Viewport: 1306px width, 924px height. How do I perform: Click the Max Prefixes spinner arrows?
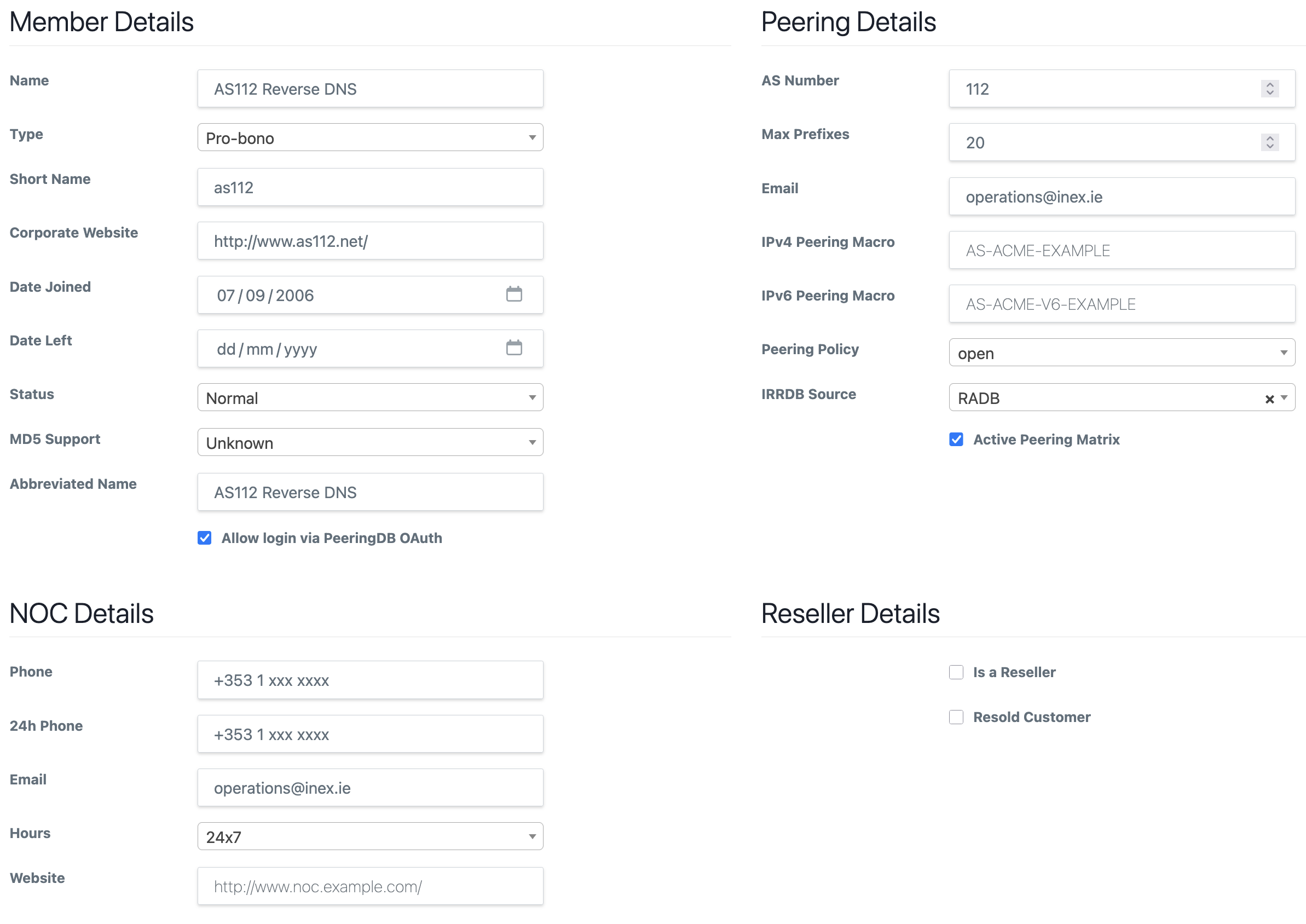(1269, 142)
